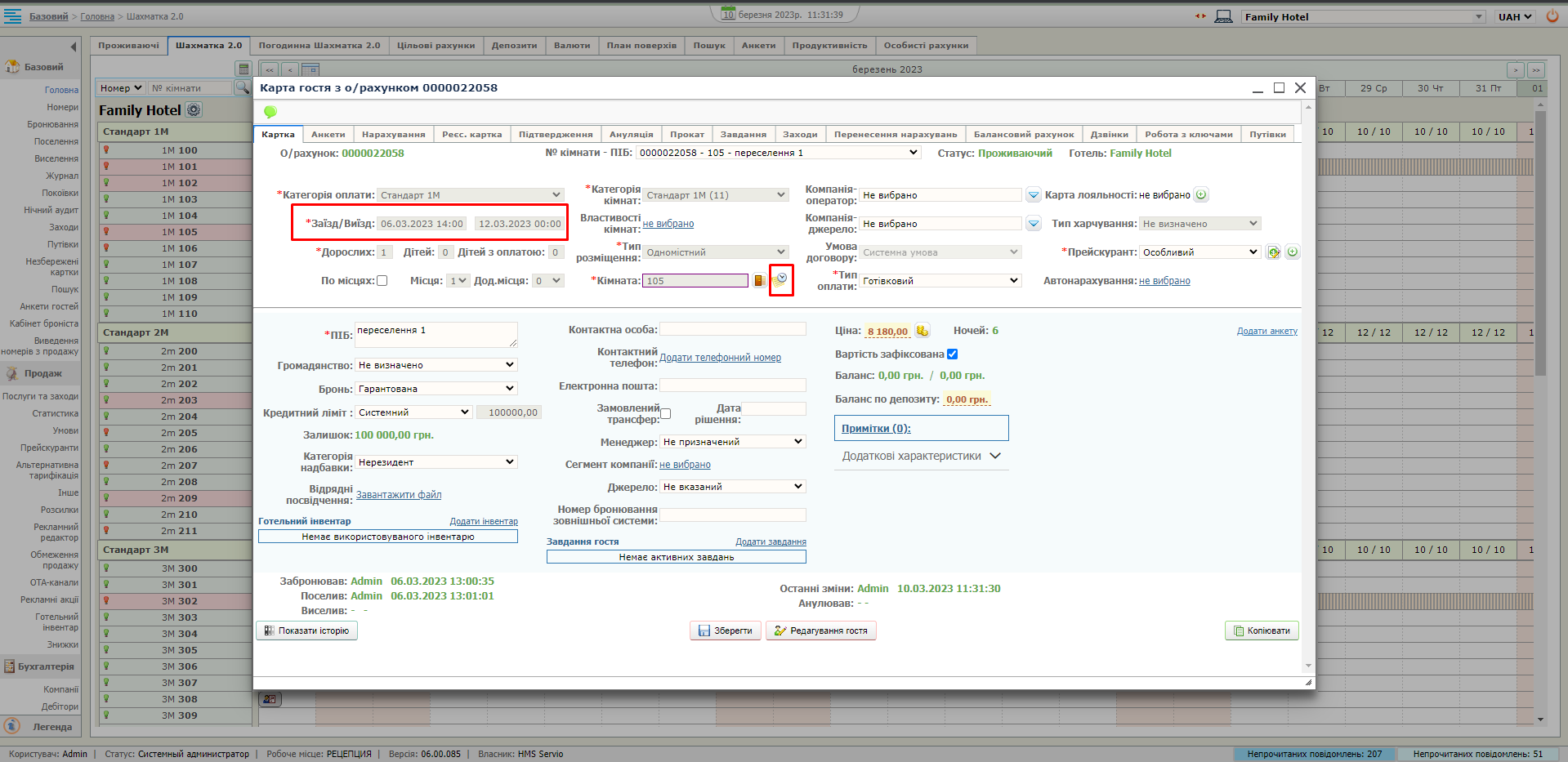Uncheck the Вартість зафіксована checkbox
1568x762 pixels.
point(953,354)
